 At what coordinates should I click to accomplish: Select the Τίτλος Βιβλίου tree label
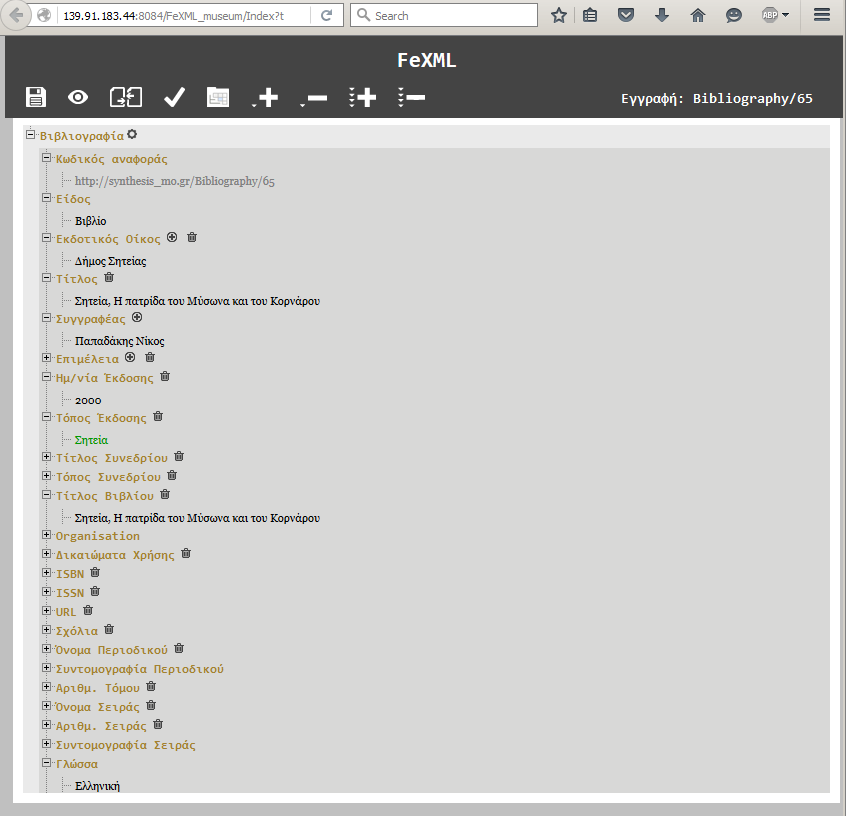coord(105,495)
